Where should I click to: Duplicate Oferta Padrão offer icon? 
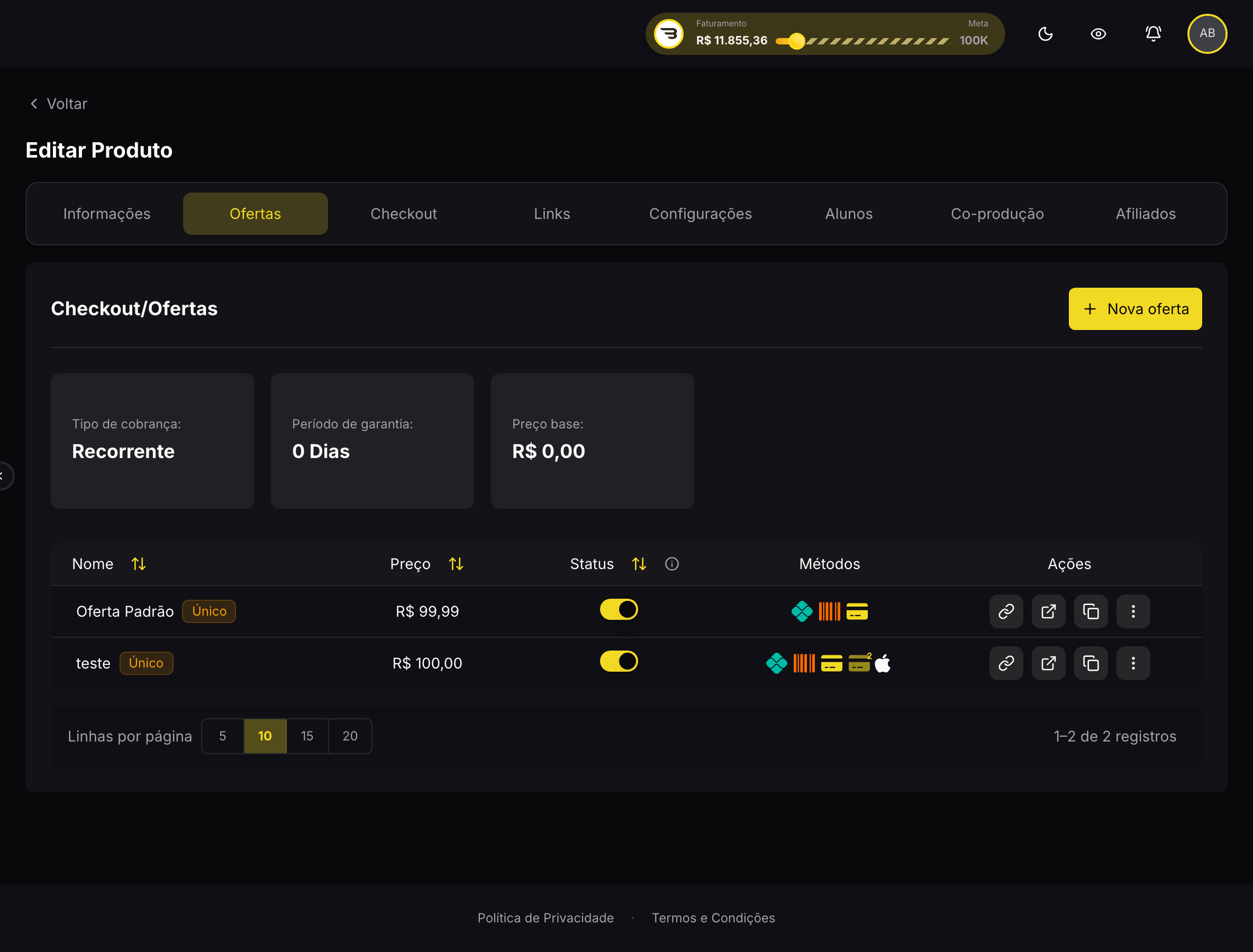(x=1091, y=611)
